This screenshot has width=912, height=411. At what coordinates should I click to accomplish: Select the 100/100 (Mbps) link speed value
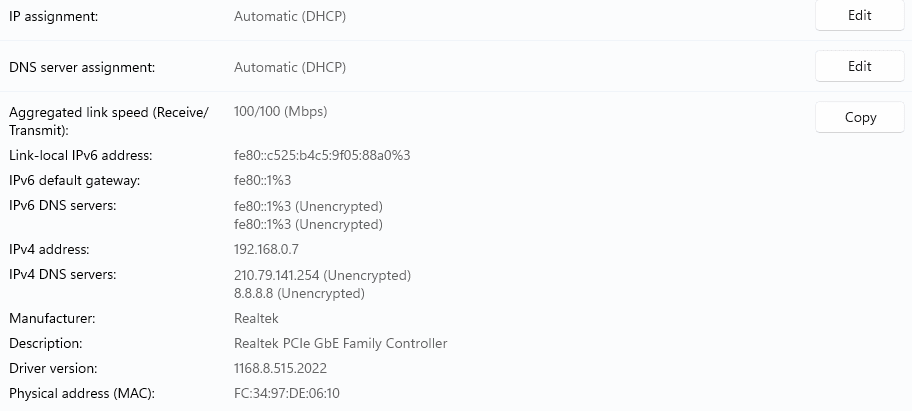pos(280,112)
